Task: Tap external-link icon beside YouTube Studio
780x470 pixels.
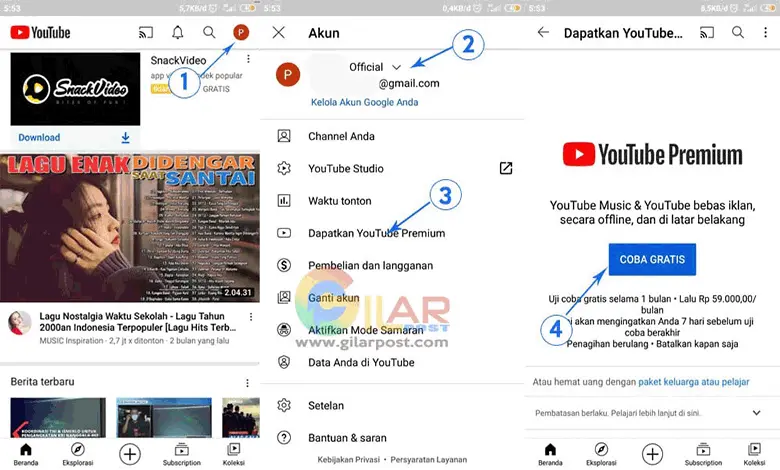Action: click(x=506, y=168)
